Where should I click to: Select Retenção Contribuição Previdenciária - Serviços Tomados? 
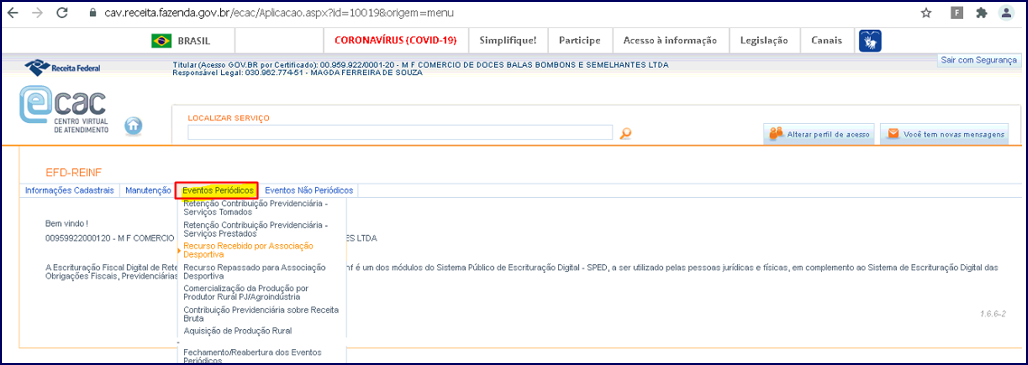click(x=256, y=208)
